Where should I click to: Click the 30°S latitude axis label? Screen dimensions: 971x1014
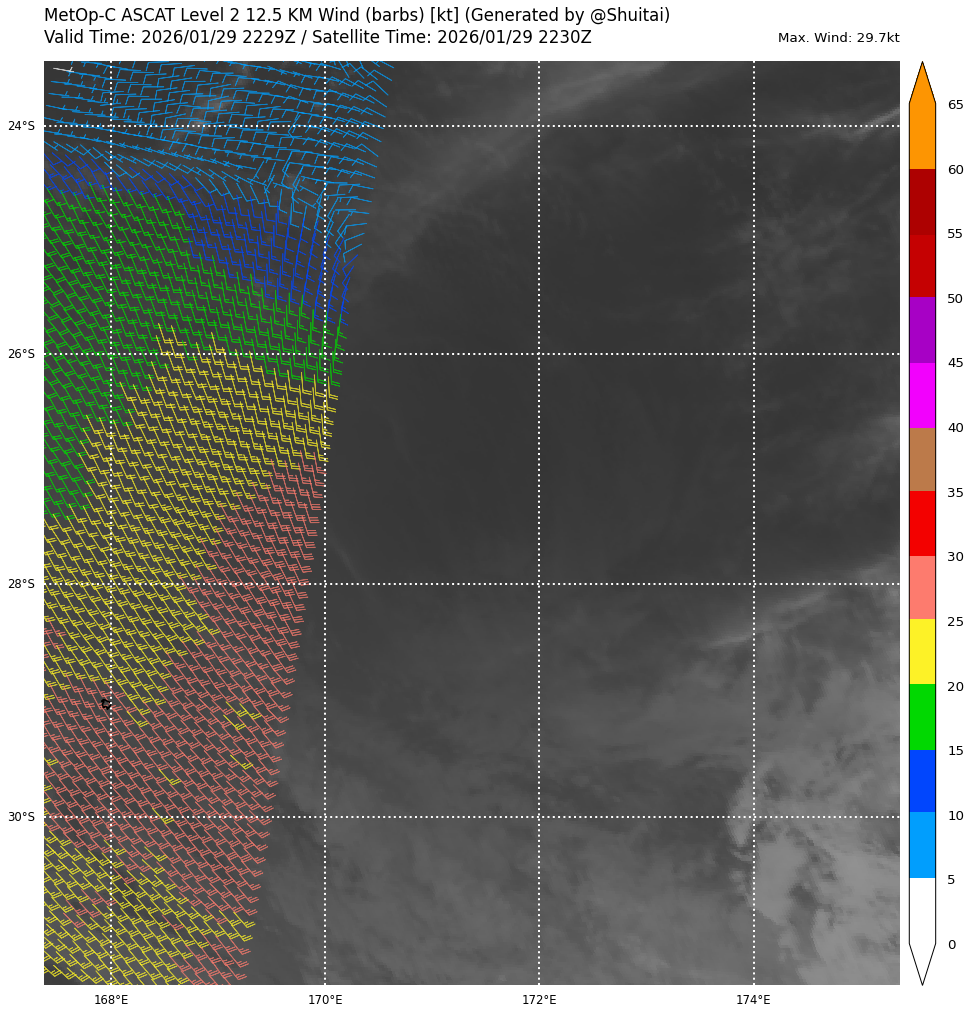click(21, 817)
